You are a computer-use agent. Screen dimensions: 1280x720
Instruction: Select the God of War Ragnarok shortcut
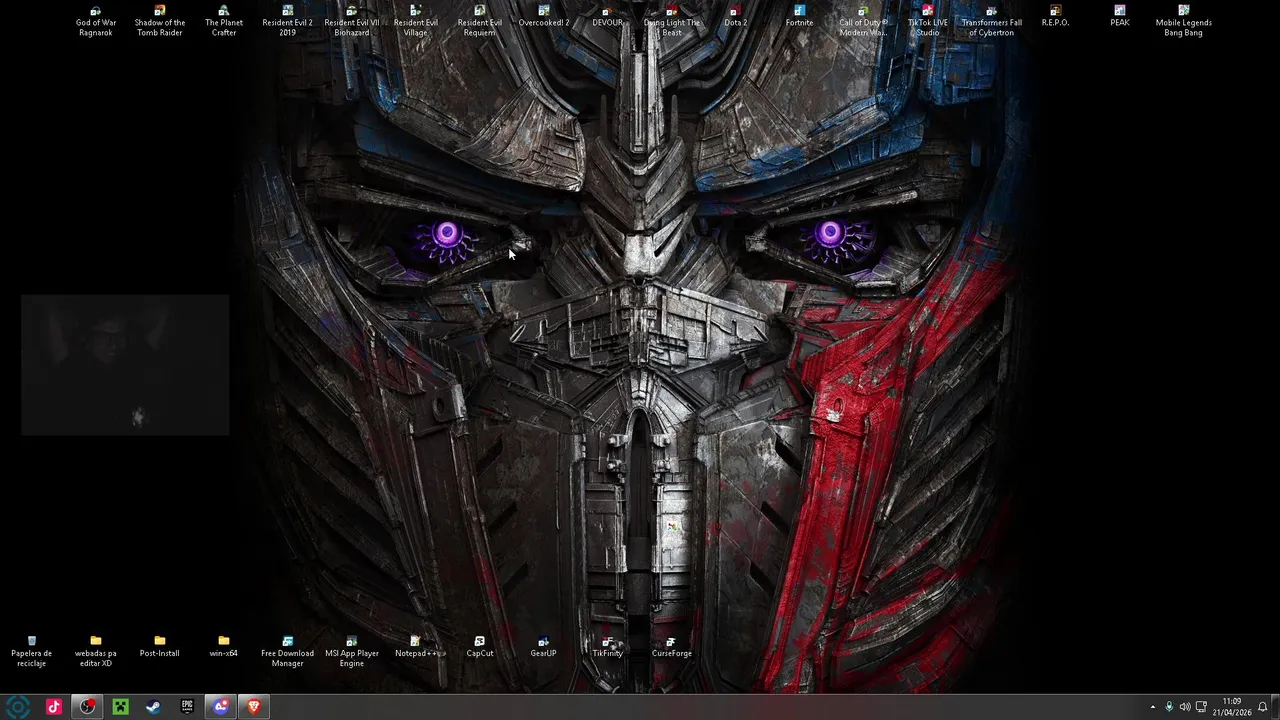[x=96, y=22]
